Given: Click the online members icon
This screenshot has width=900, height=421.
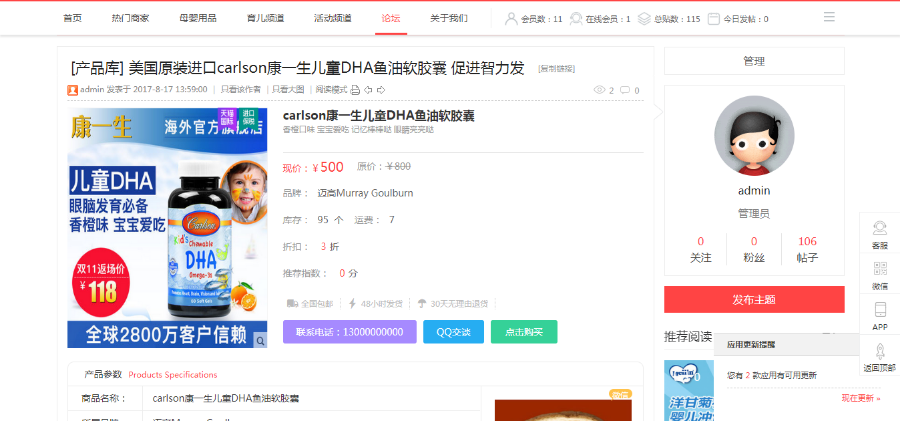Looking at the screenshot, I should click(576, 19).
